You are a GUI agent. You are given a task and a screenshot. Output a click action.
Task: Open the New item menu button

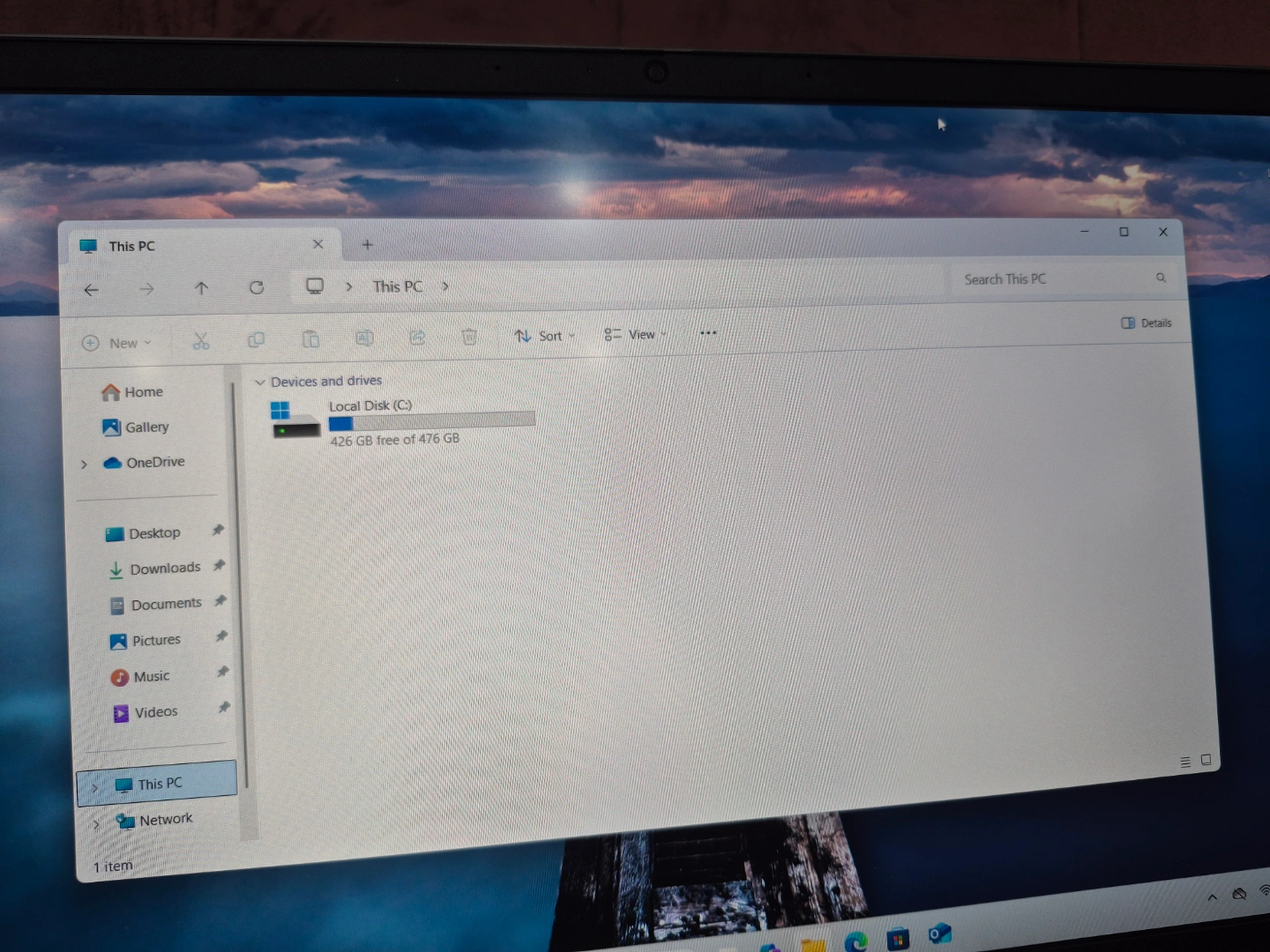pyautogui.click(x=116, y=343)
